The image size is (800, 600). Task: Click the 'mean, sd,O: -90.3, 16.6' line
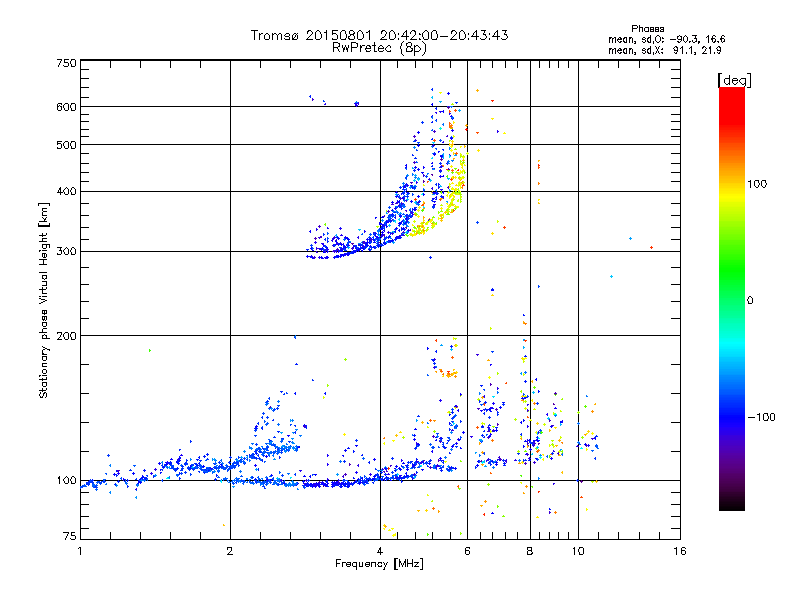coord(666,39)
